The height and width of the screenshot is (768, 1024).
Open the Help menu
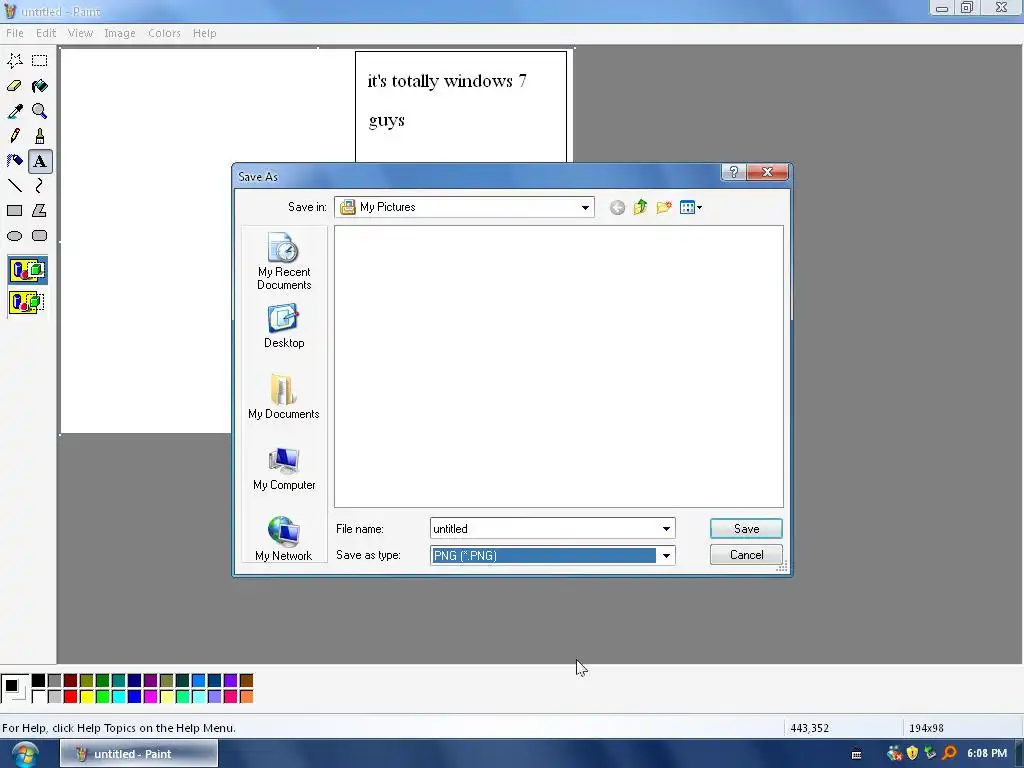204,33
